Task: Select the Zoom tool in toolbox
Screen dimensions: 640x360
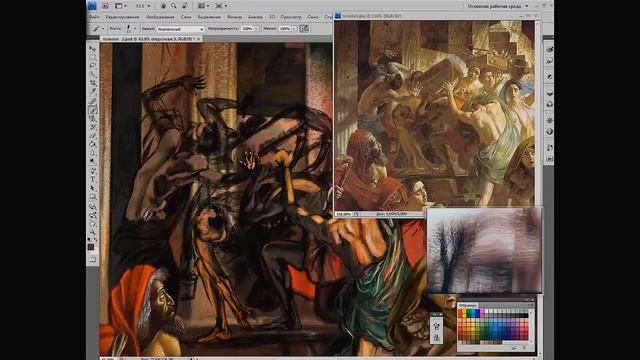Action: [93, 232]
